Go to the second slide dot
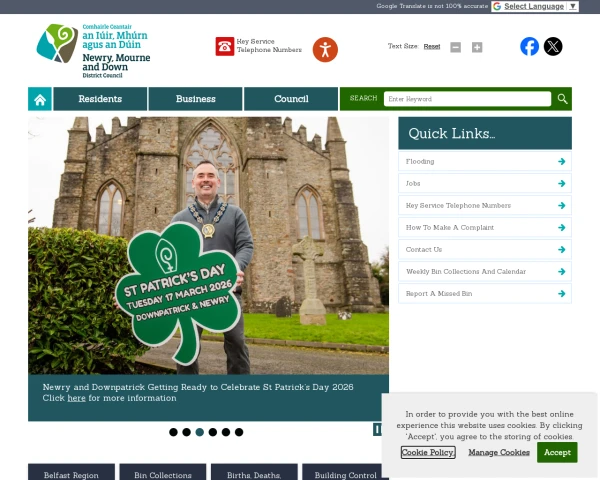This screenshot has width=600, height=480. click(x=186, y=432)
